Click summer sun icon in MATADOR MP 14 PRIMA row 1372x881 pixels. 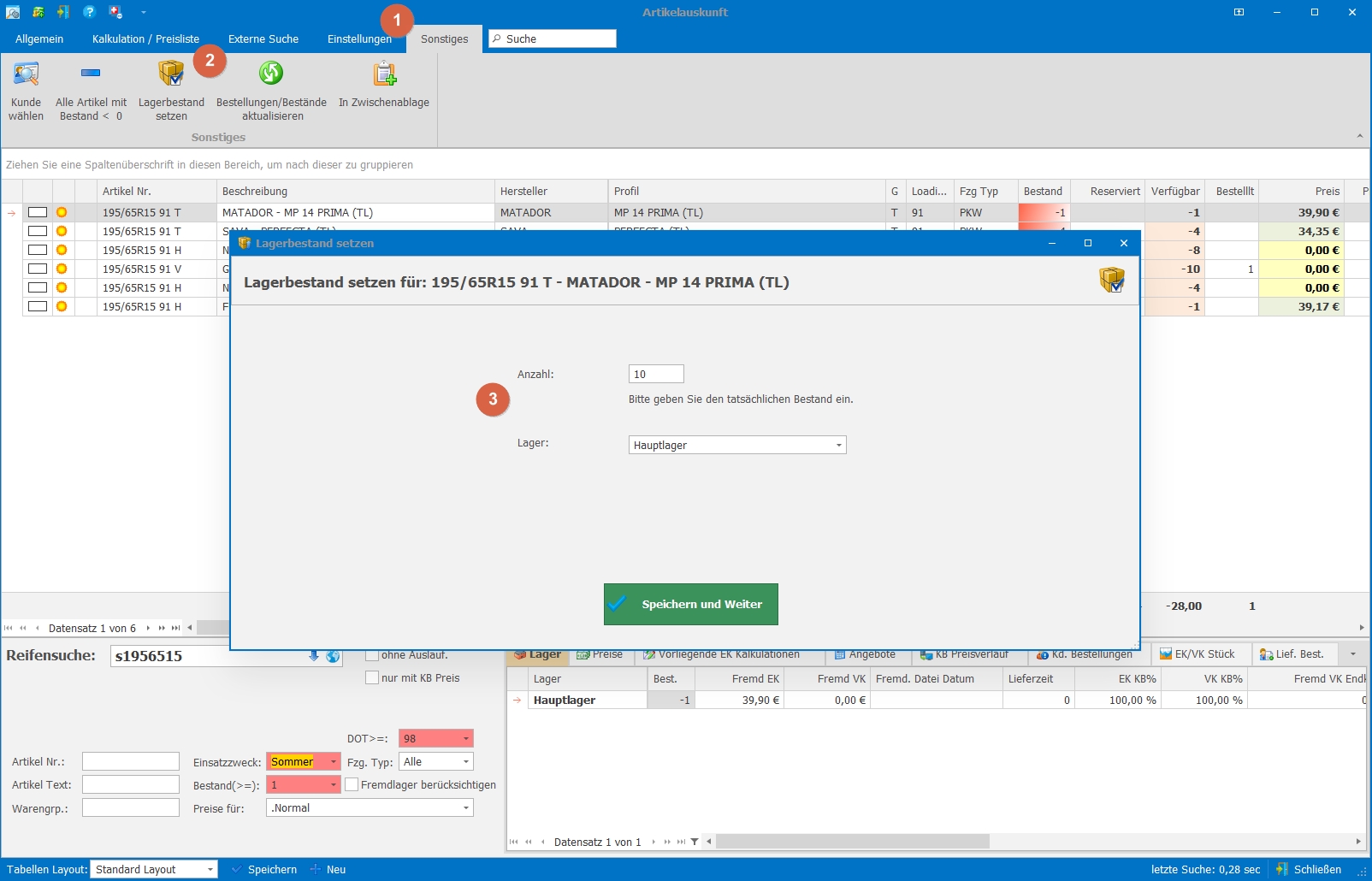click(62, 212)
